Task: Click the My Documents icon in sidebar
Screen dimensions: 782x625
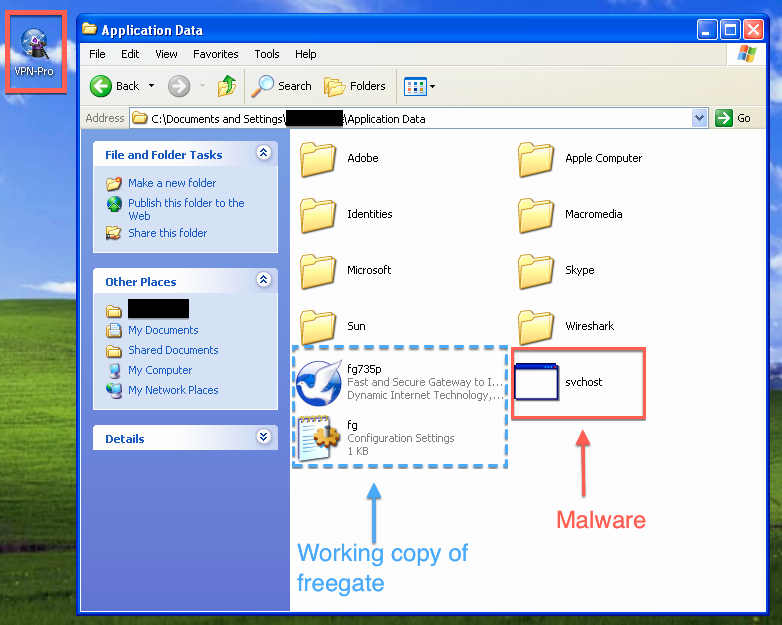Action: [114, 330]
